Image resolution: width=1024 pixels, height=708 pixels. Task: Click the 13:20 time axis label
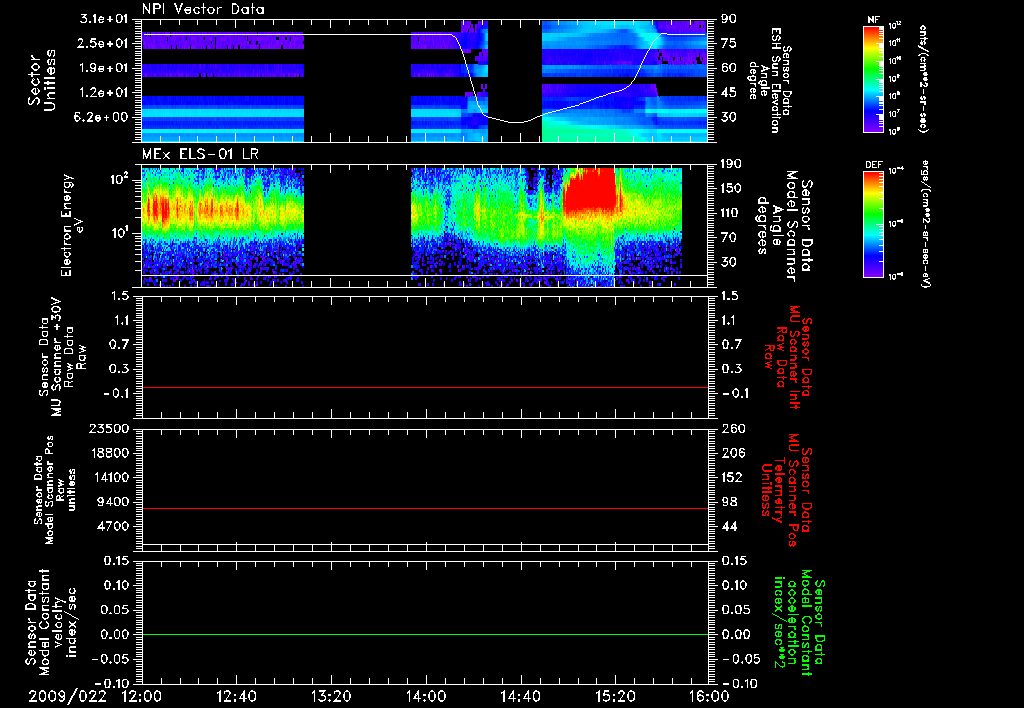331,696
